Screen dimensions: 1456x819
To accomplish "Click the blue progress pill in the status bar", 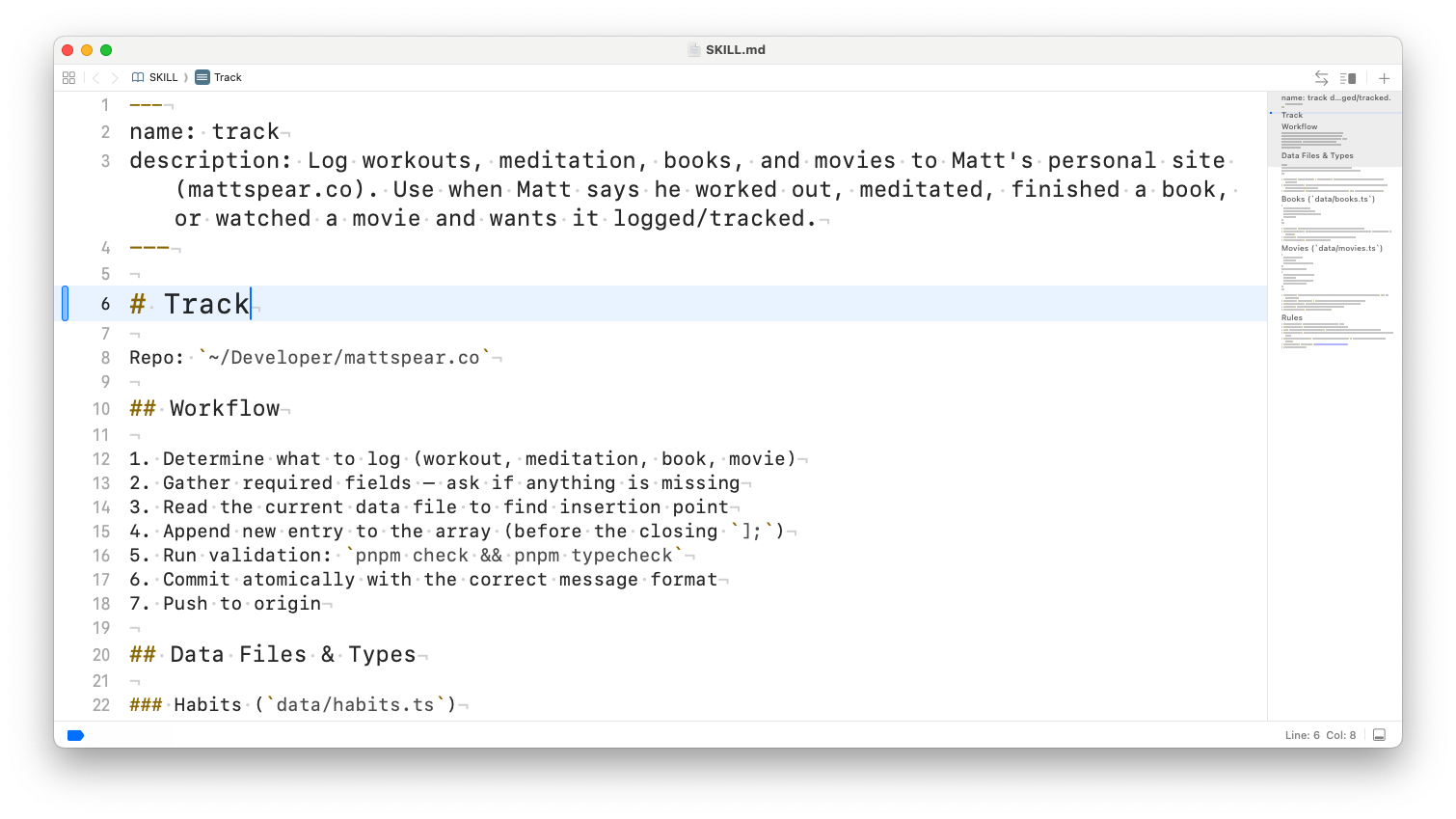I will 75,735.
